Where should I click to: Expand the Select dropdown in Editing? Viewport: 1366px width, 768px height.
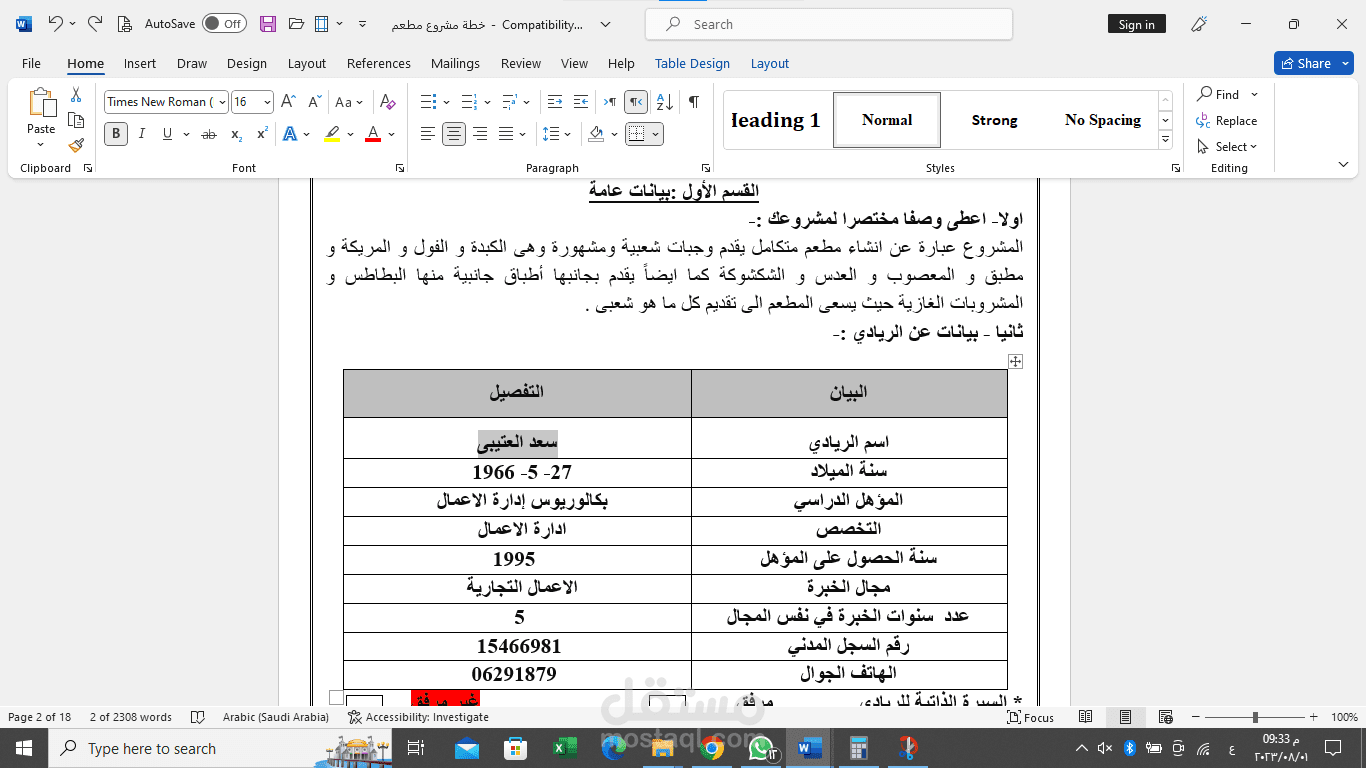pos(1228,147)
